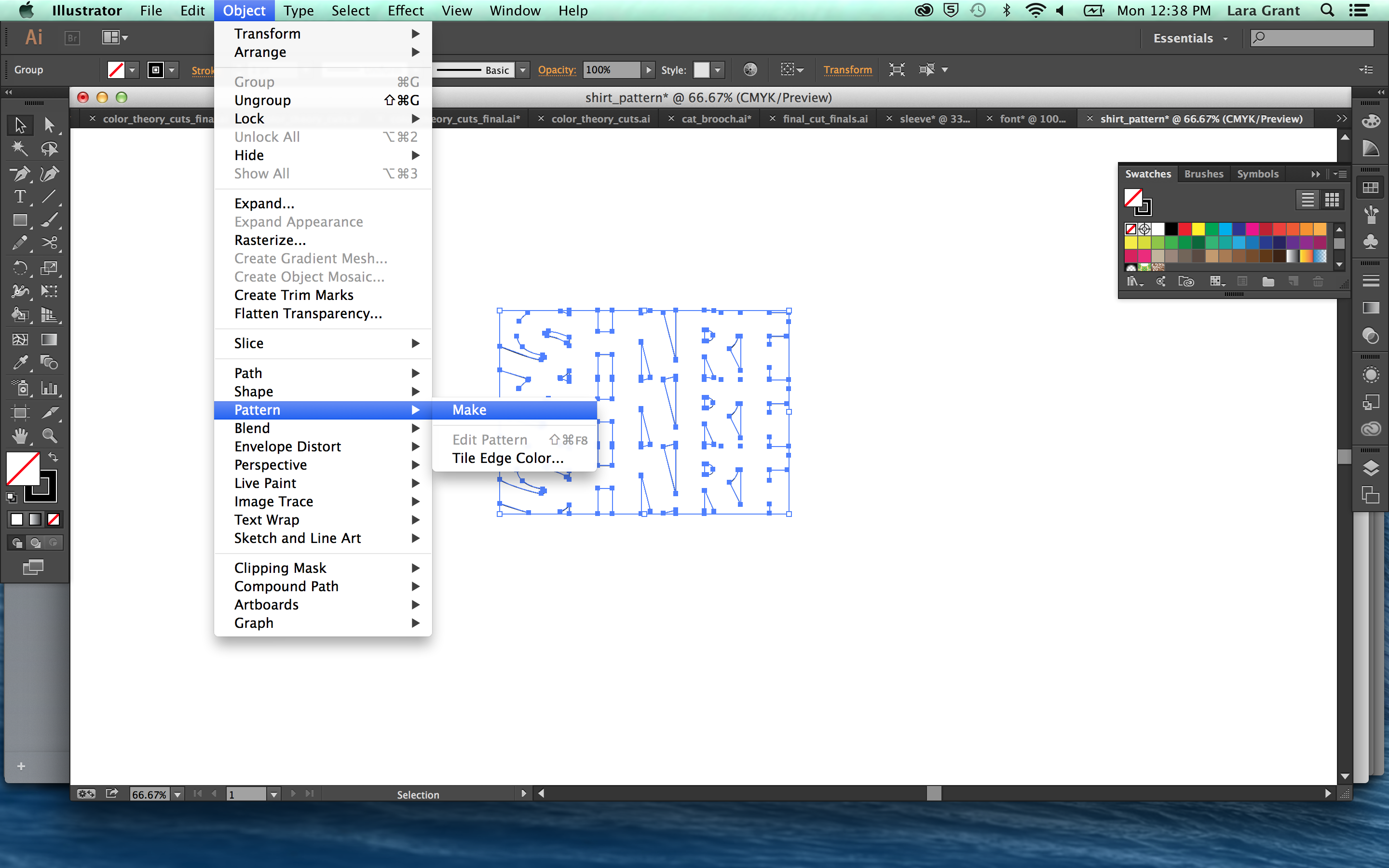Select the Swatches tab in panel
Image resolution: width=1389 pixels, height=868 pixels.
click(1148, 173)
